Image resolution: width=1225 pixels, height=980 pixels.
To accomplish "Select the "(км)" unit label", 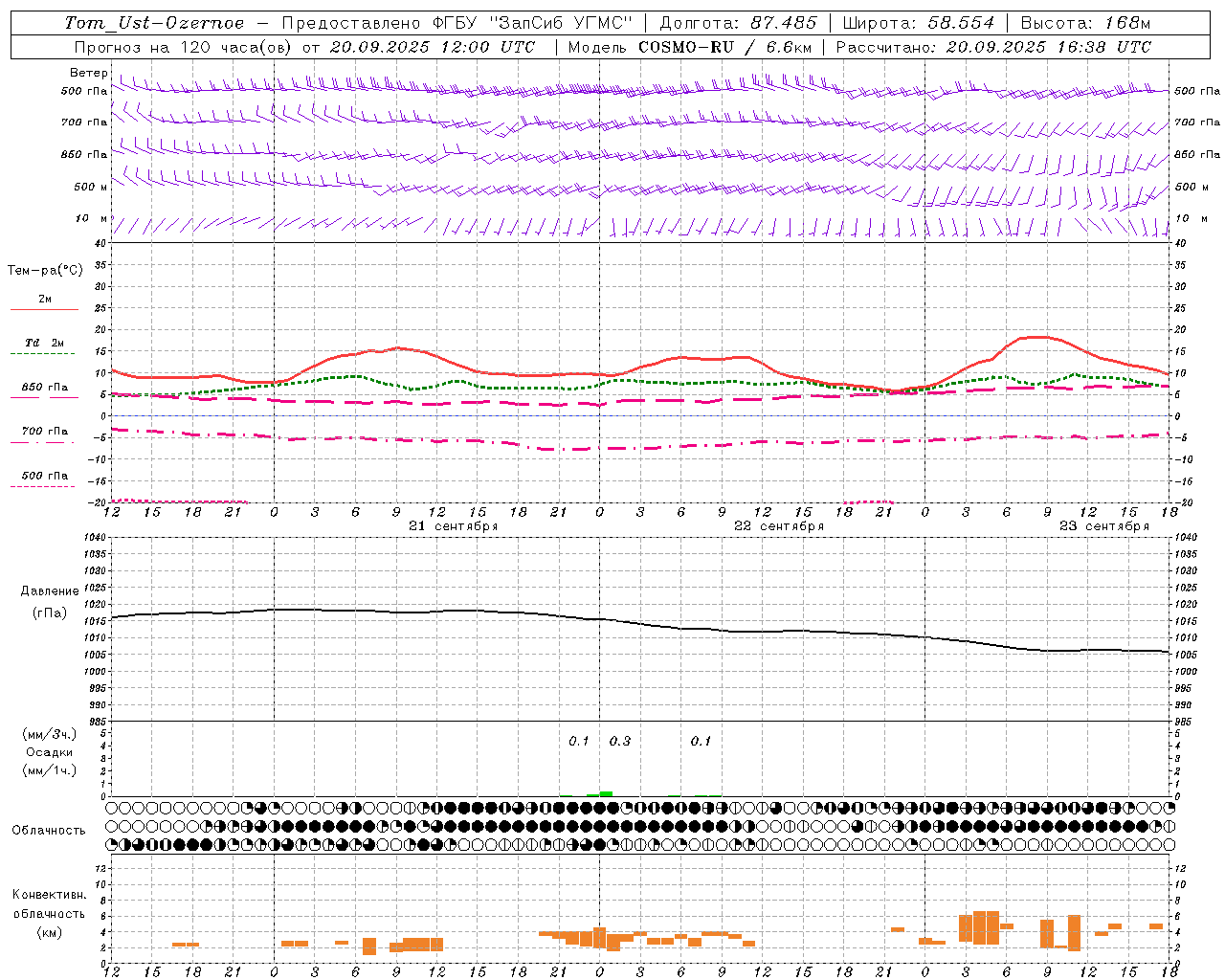I will click(50, 932).
